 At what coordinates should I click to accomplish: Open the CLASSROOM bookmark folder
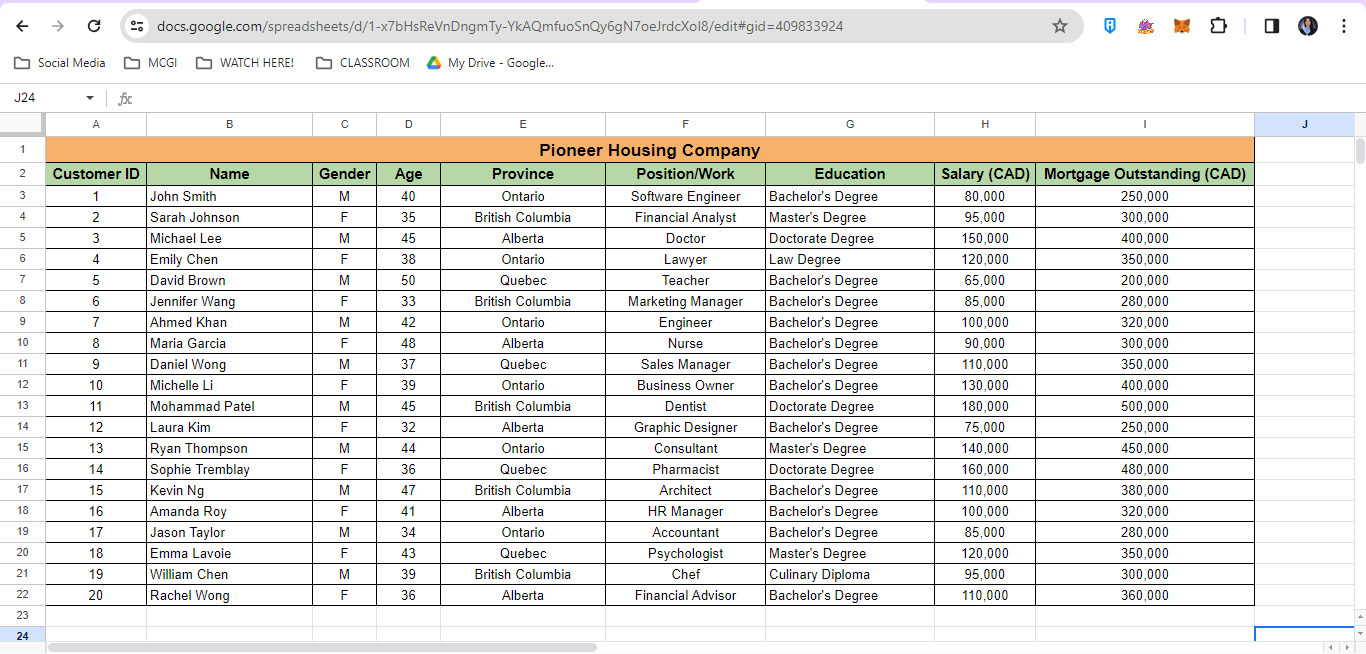363,63
